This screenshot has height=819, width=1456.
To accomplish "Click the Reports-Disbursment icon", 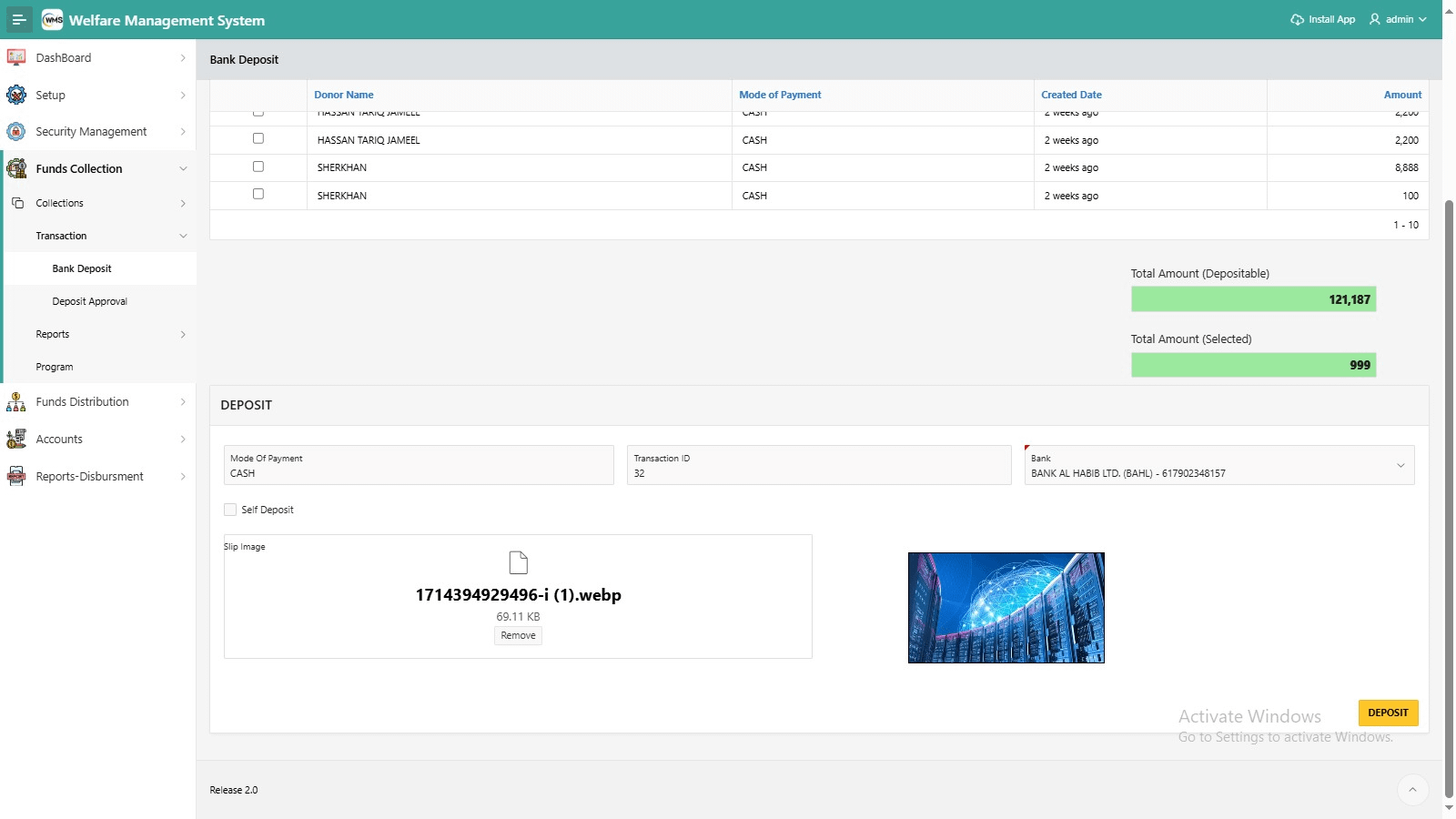I will point(16,477).
